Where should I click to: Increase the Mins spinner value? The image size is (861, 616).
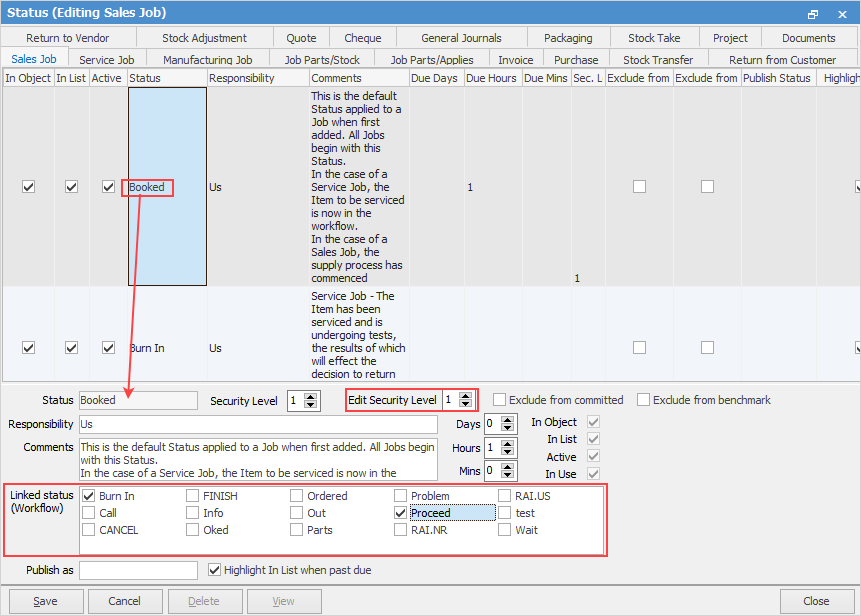pos(509,466)
